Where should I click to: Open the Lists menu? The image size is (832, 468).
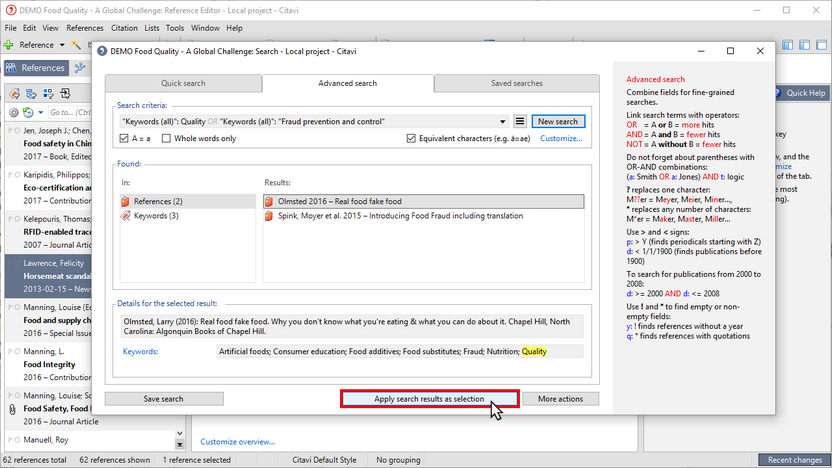coord(151,28)
